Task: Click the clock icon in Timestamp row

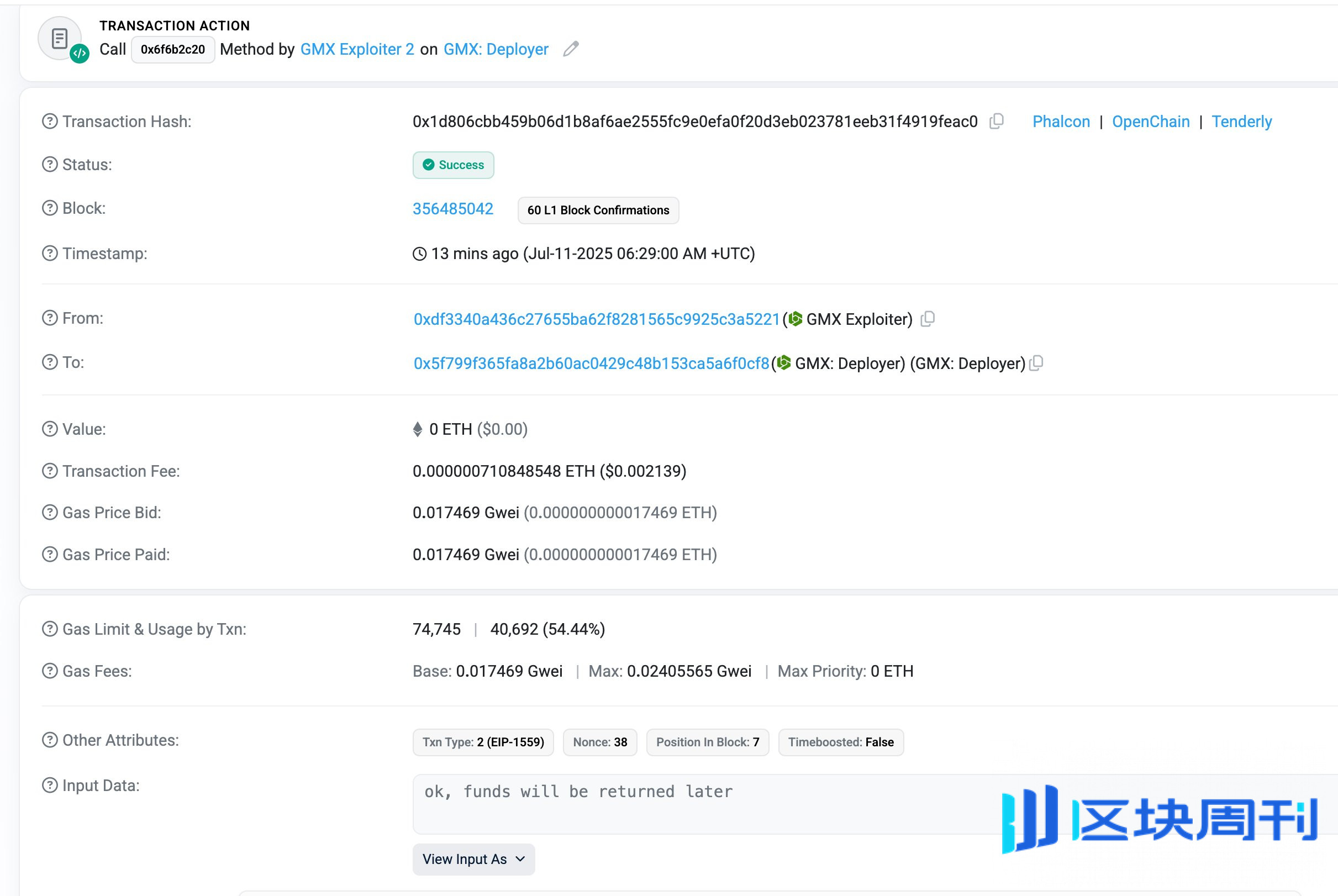Action: [419, 254]
